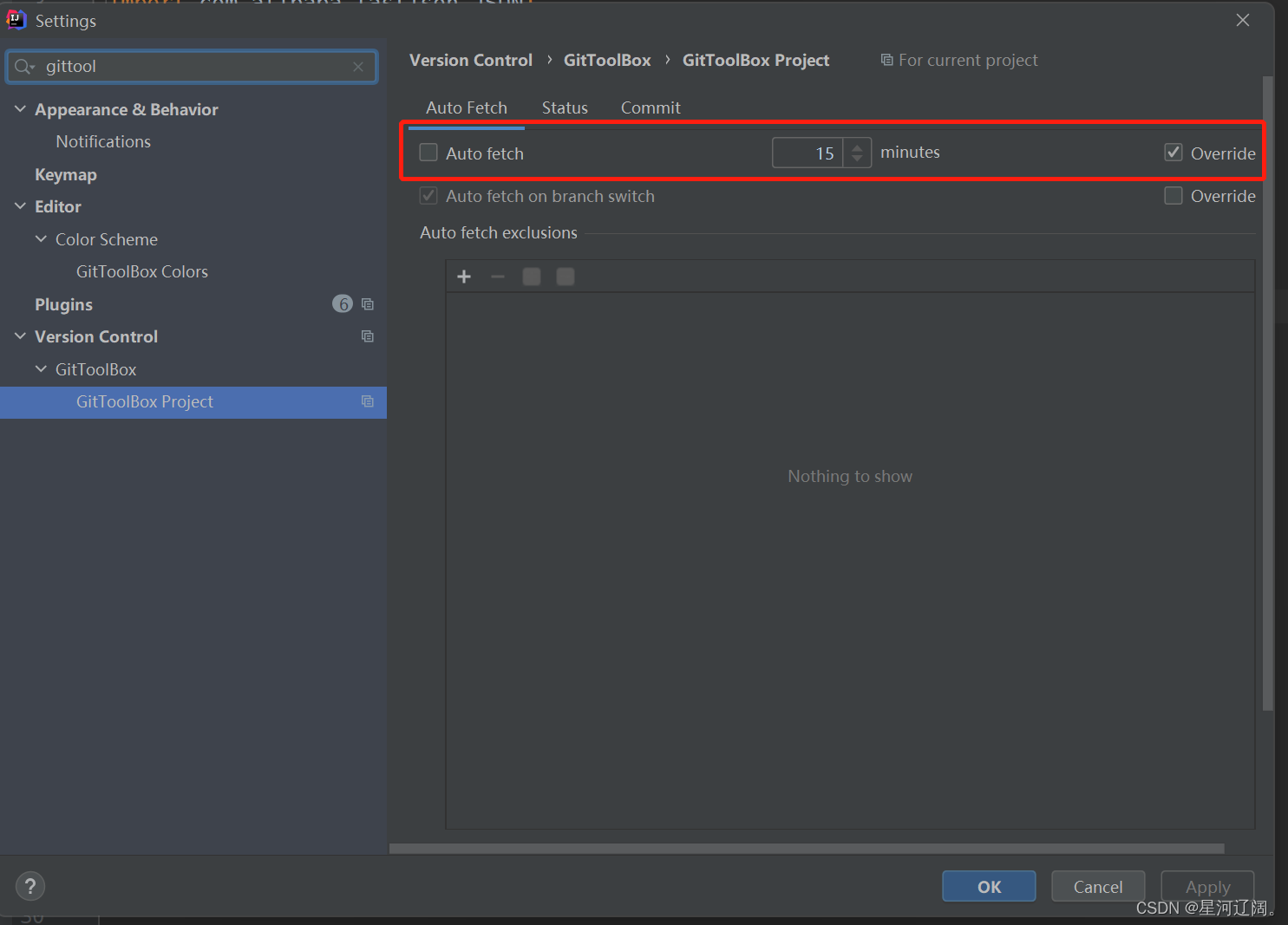Click GitToolBox in the breadcrumb

[x=607, y=60]
